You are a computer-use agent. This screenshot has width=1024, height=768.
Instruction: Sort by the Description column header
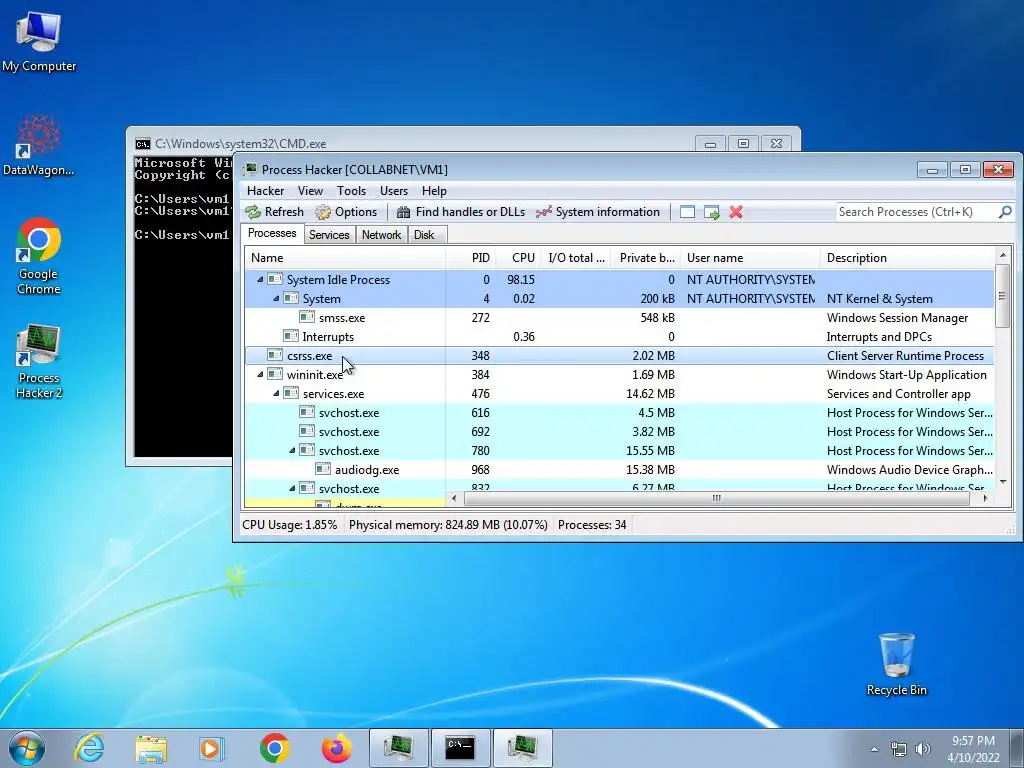coord(907,258)
